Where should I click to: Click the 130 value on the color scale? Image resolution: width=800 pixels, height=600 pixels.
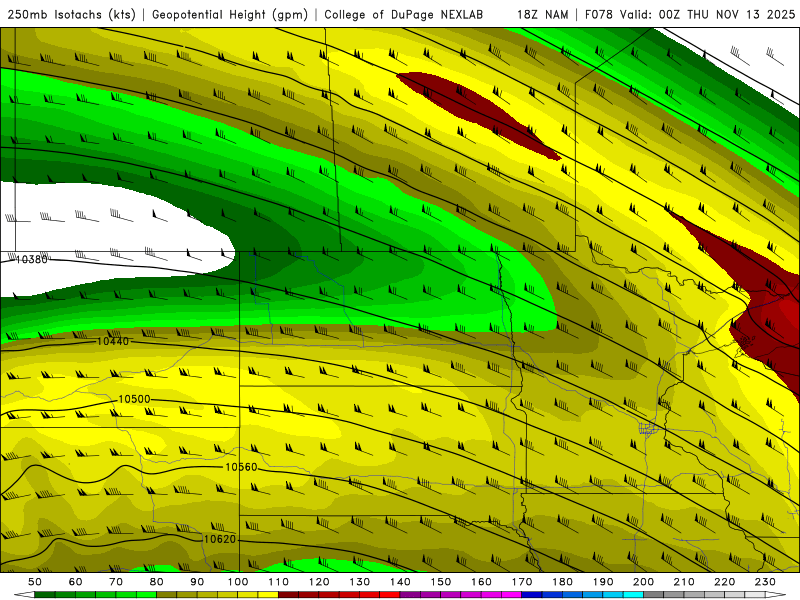point(360,582)
